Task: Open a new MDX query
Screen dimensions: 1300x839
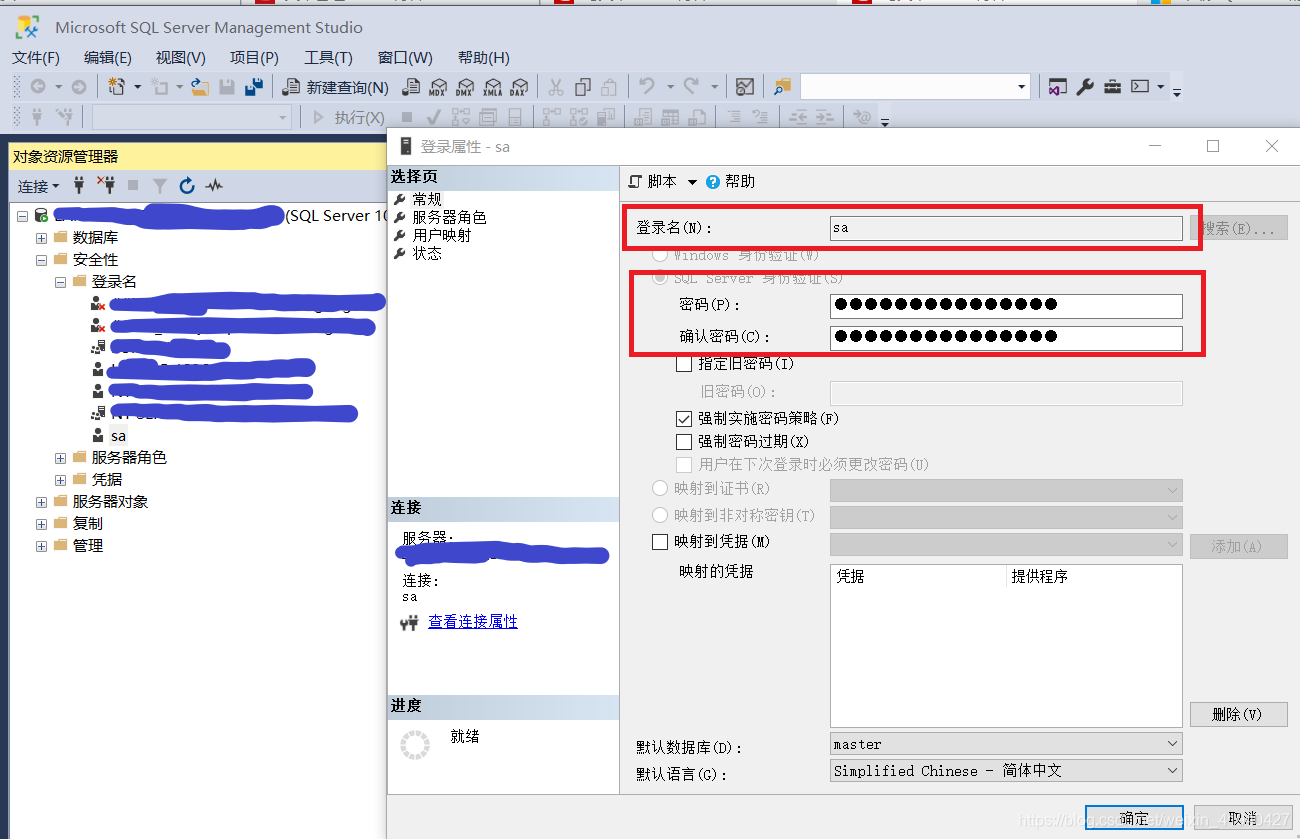Action: click(x=438, y=87)
